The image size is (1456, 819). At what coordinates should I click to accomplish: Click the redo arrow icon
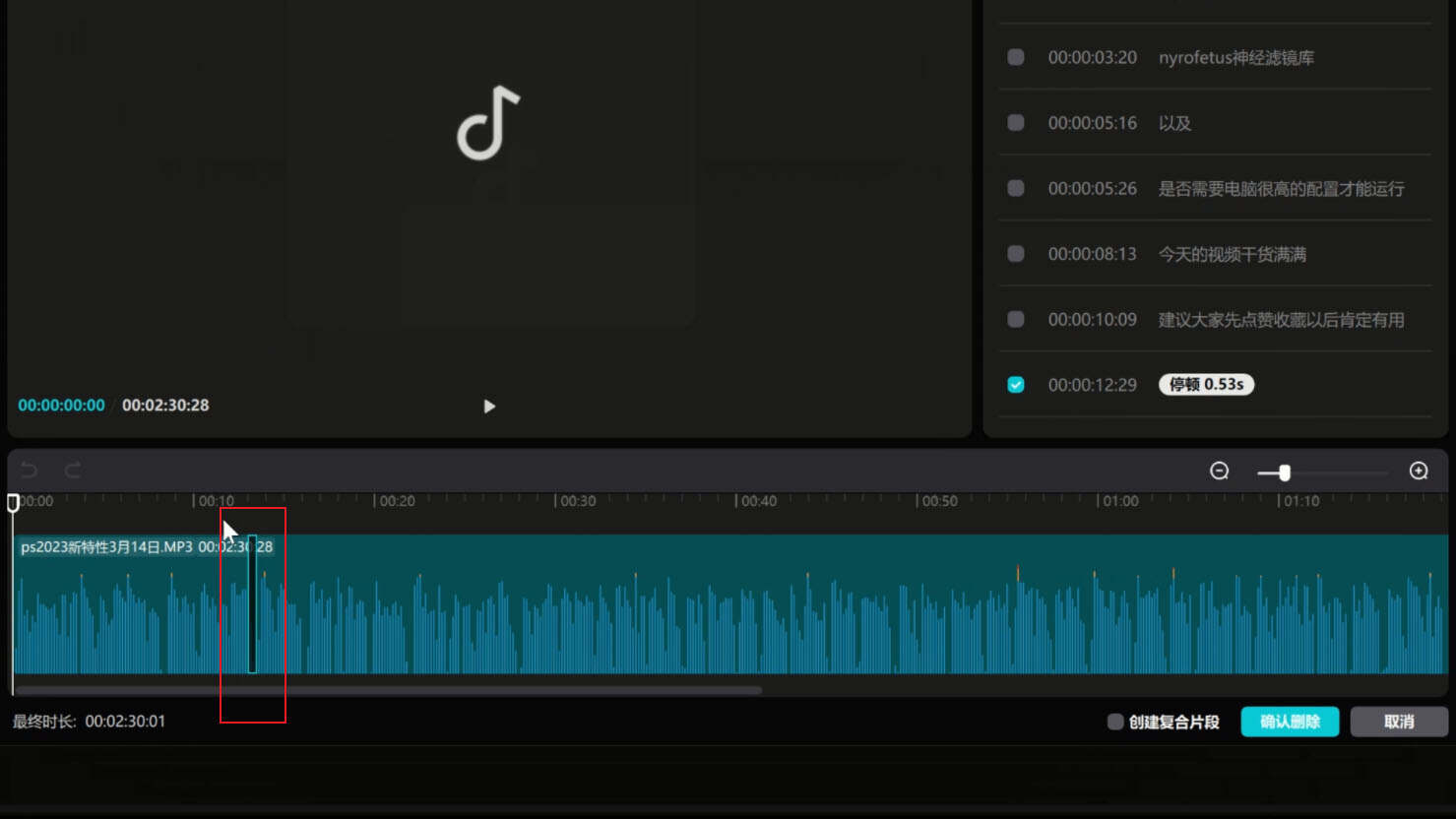coord(72,471)
